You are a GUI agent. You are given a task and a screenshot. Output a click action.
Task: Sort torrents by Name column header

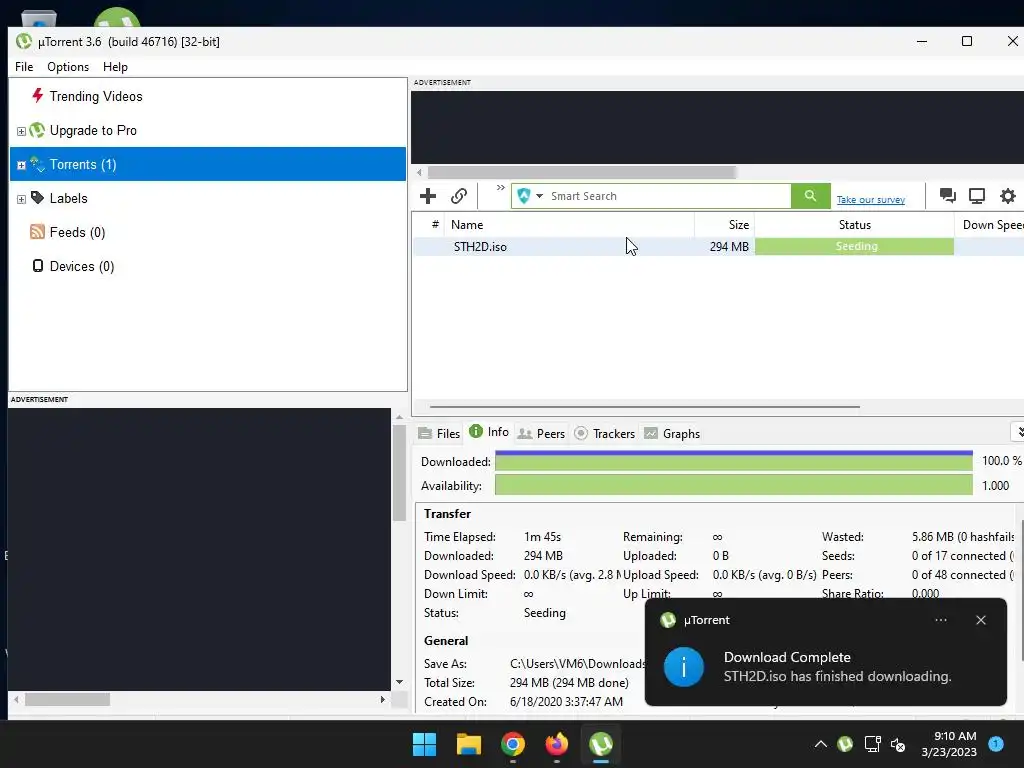569,225
